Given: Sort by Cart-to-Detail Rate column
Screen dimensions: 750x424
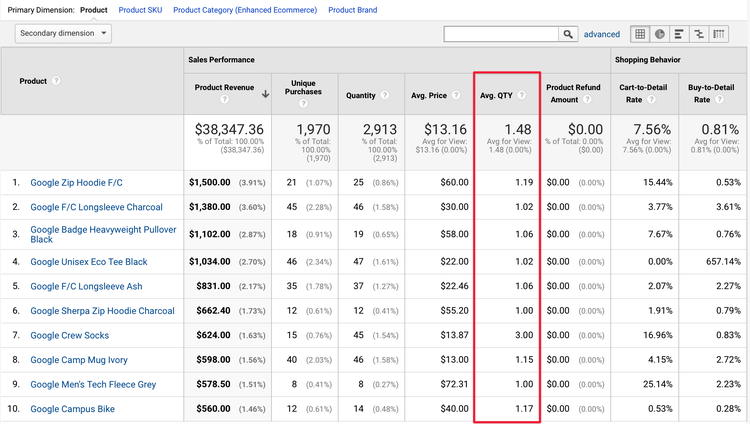Looking at the screenshot, I should [x=643, y=93].
